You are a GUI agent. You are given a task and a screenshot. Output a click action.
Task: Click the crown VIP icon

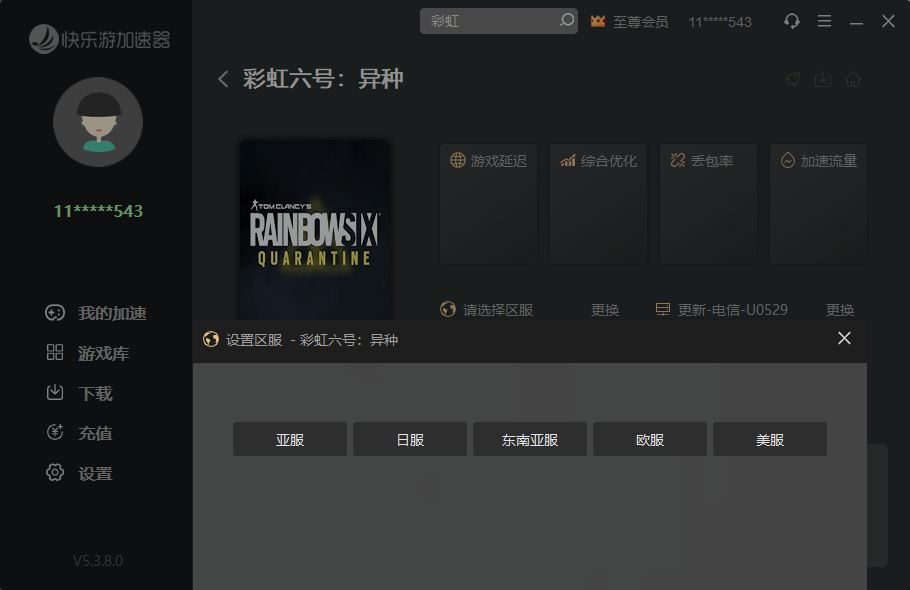coord(598,21)
